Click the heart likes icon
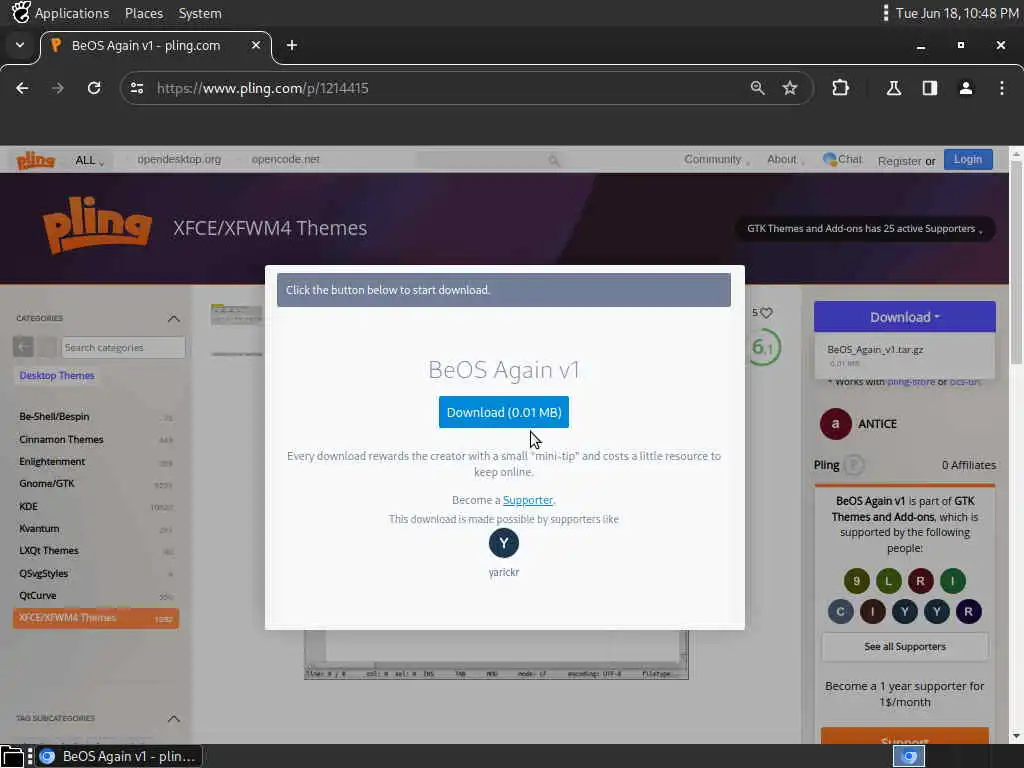 (767, 313)
